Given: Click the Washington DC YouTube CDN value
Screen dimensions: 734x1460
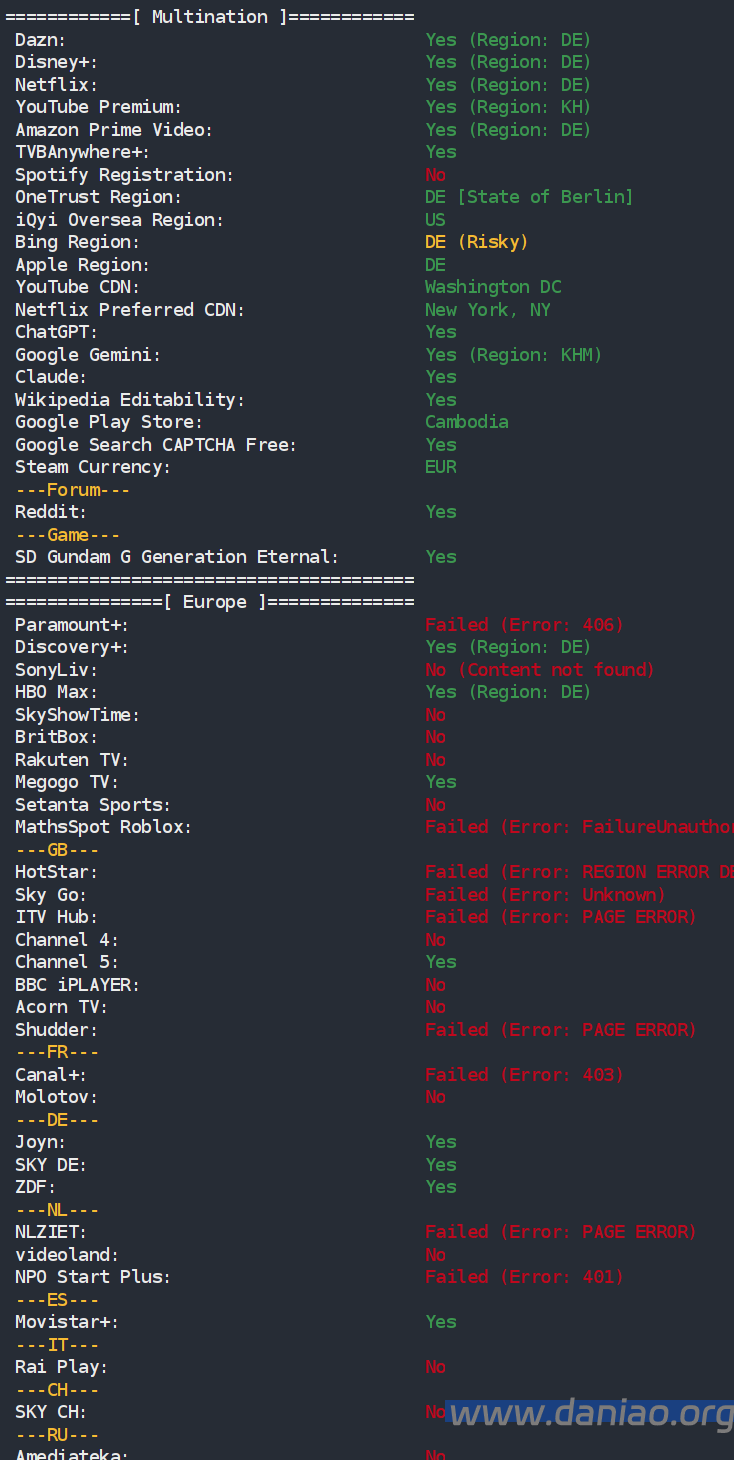Looking at the screenshot, I should 493,287.
